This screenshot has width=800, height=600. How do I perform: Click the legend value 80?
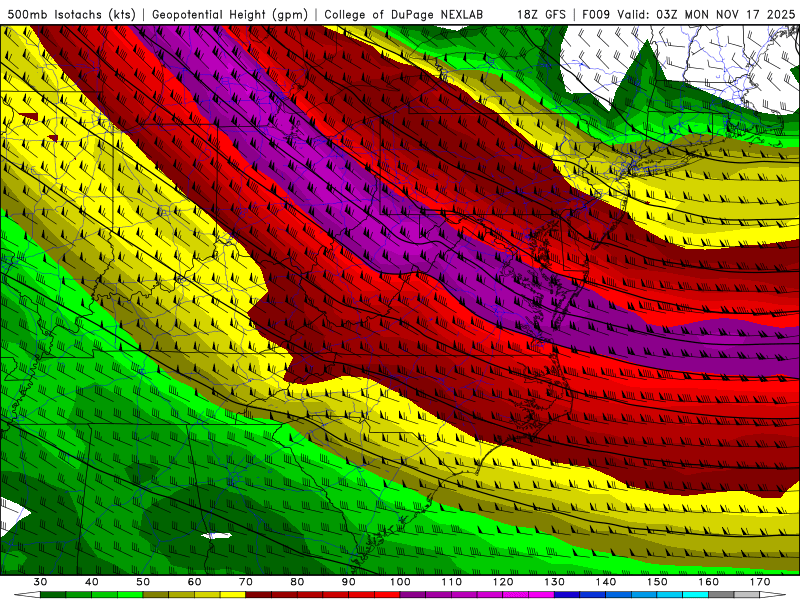click(297, 582)
